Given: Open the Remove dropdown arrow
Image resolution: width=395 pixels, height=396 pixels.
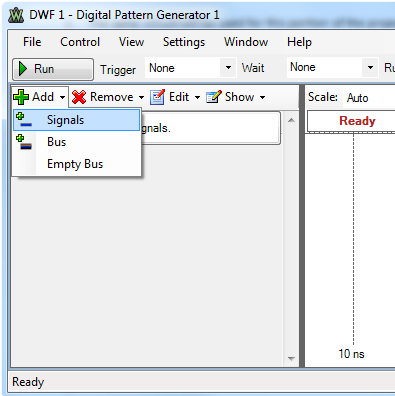Looking at the screenshot, I should tap(141, 97).
